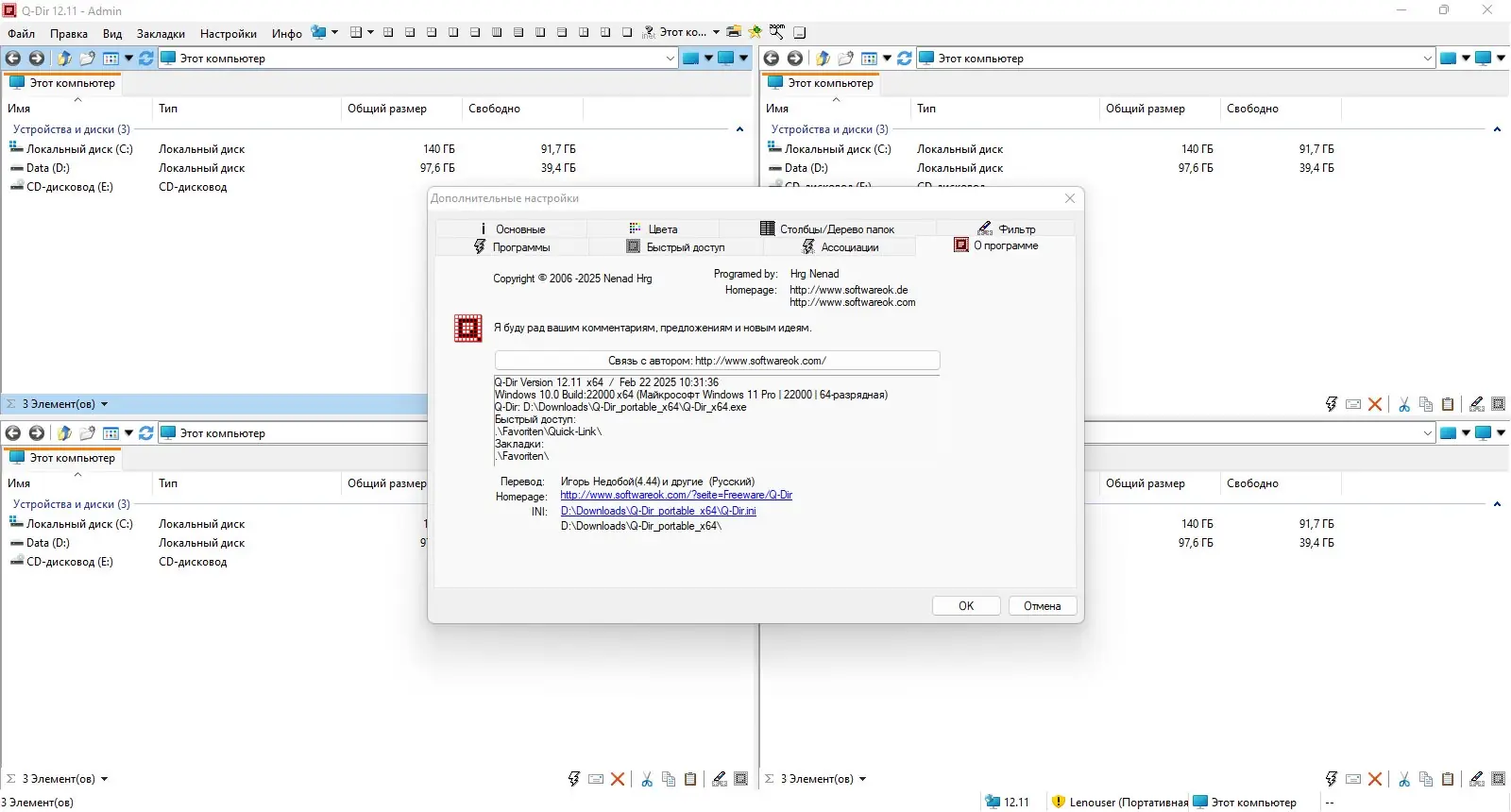Go forward in the top-right pane
Viewport: 1511px width, 812px height.
point(795,59)
